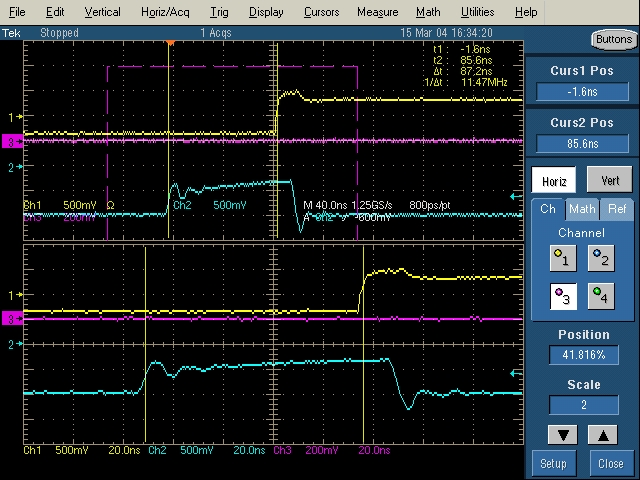Click the upper 'Ch2 500mV' readout
Viewport: 640px width, 480px height.
pos(209,205)
